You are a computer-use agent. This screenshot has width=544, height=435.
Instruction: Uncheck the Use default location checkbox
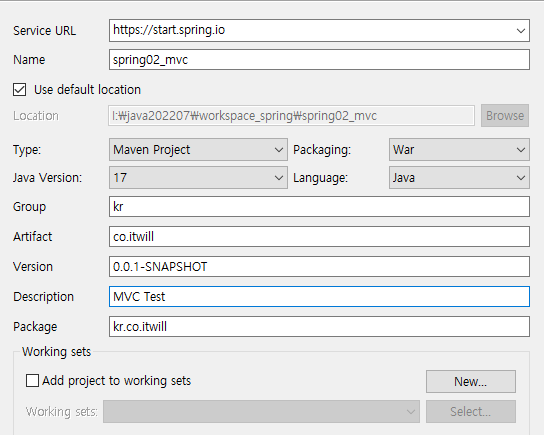click(x=19, y=89)
